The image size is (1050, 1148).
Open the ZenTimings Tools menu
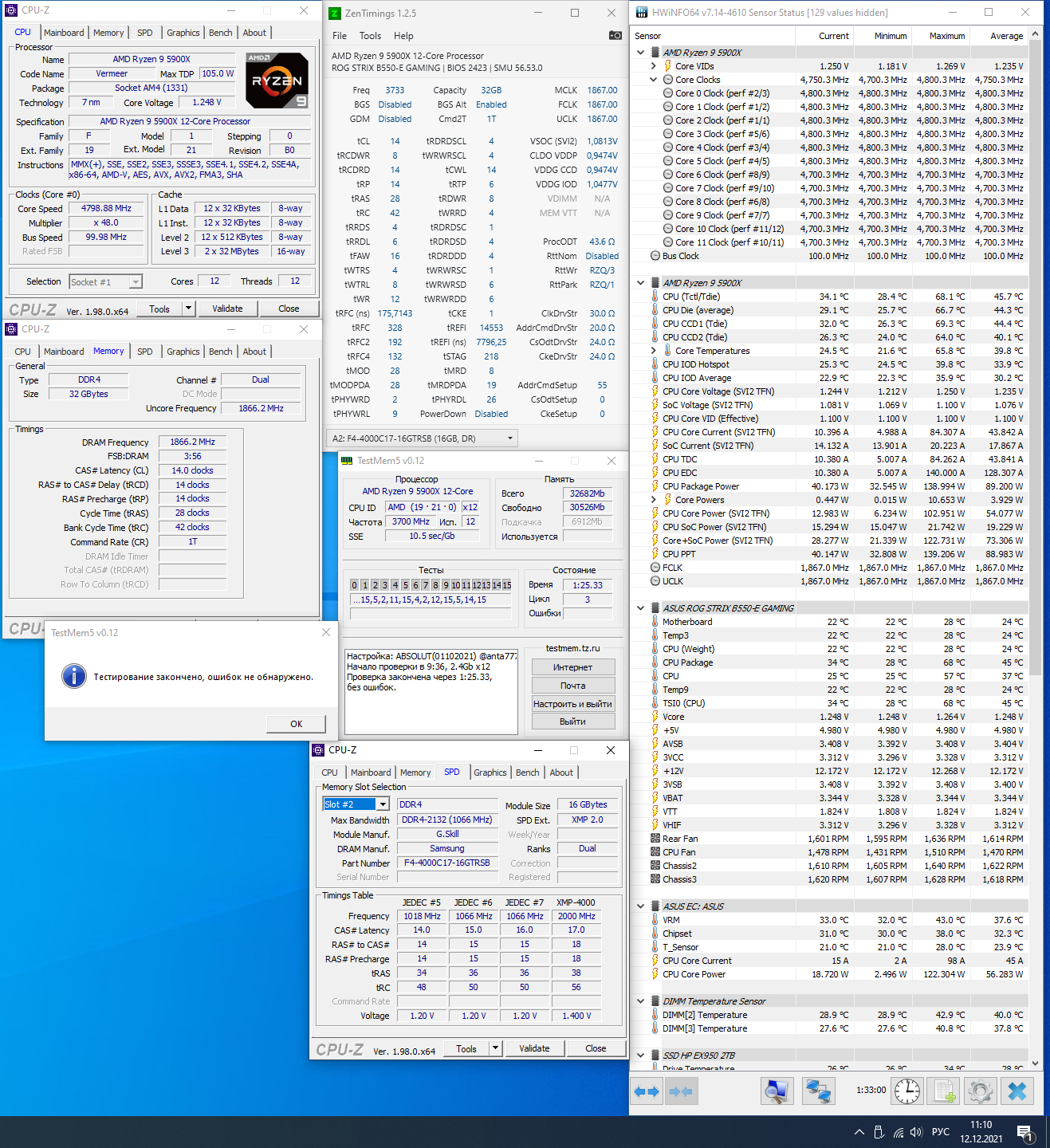tap(370, 36)
